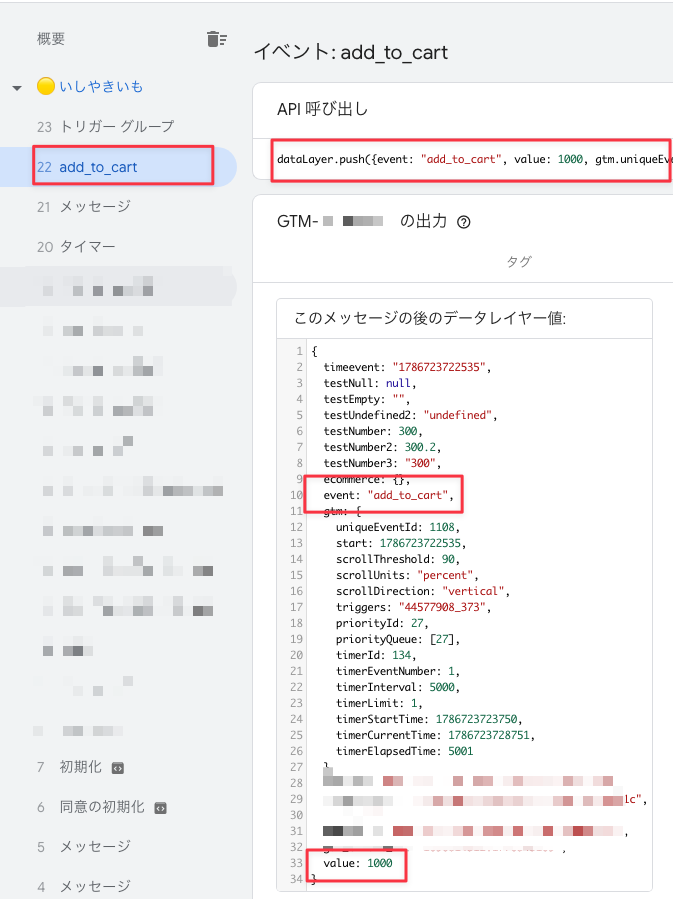This screenshot has height=899, width=673.
Task: Click the timerCurrentTime value line
Action: (x=435, y=736)
